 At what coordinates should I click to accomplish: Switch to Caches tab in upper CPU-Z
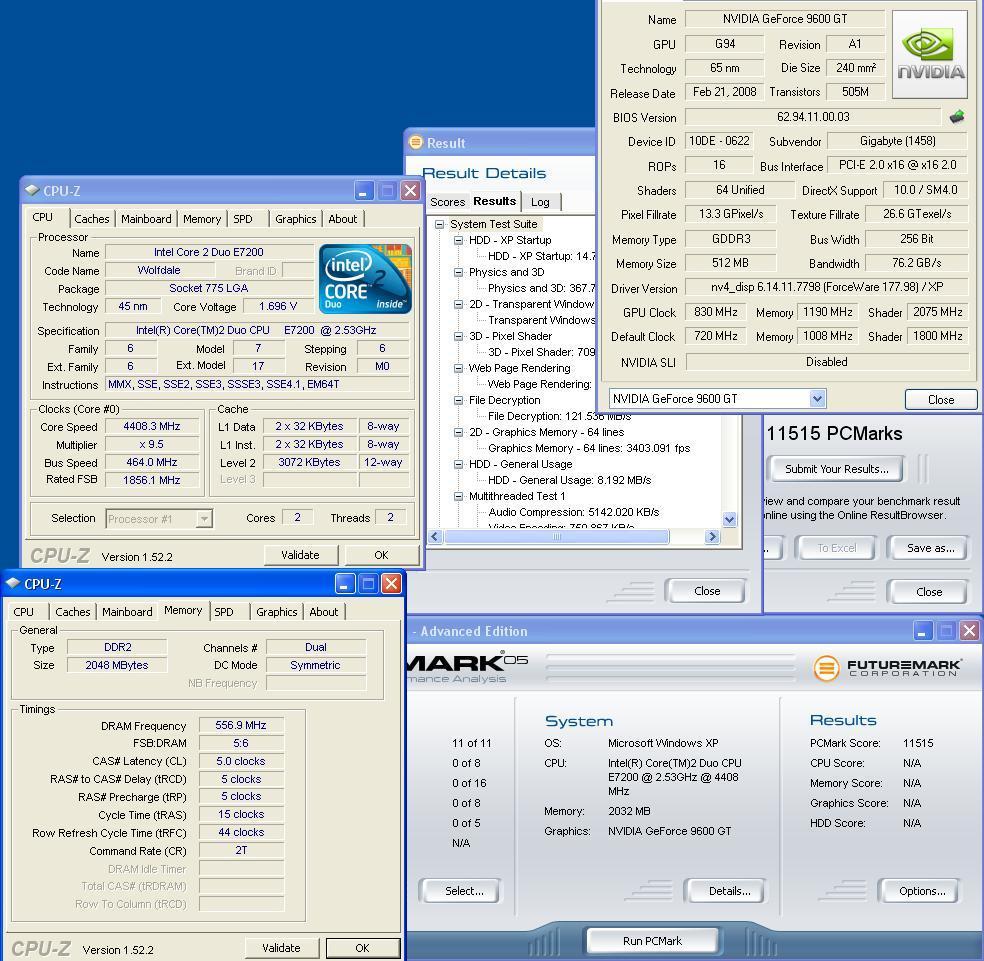pyautogui.click(x=92, y=219)
